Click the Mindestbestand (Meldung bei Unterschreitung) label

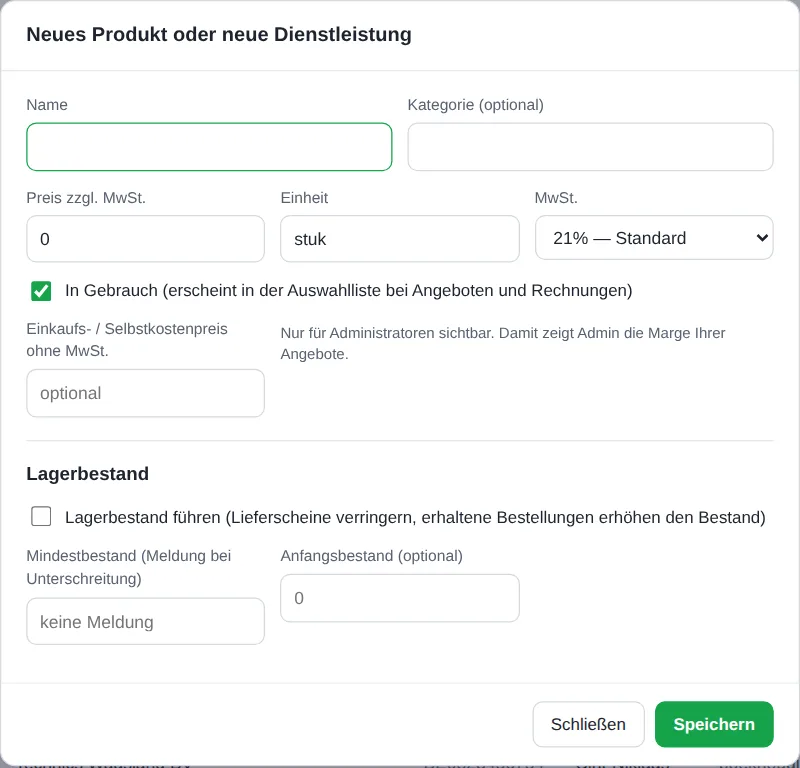tap(129, 567)
